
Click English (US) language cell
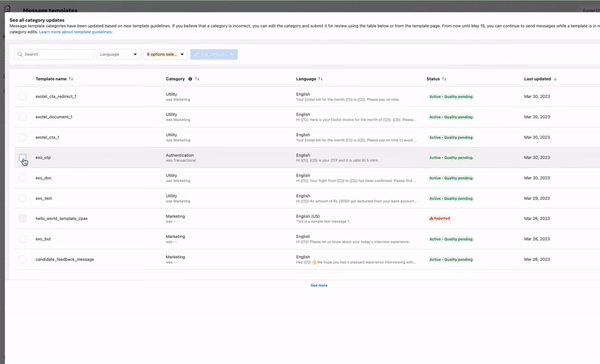coord(308,216)
